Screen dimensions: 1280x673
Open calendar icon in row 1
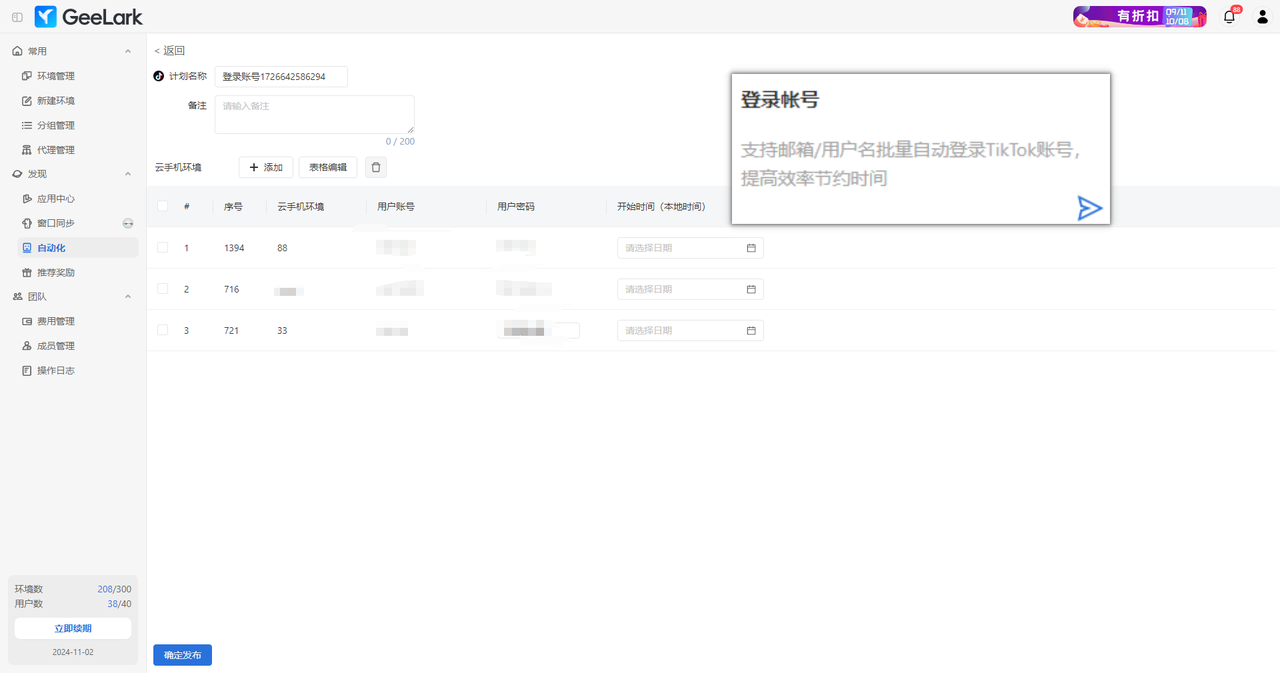(751, 248)
